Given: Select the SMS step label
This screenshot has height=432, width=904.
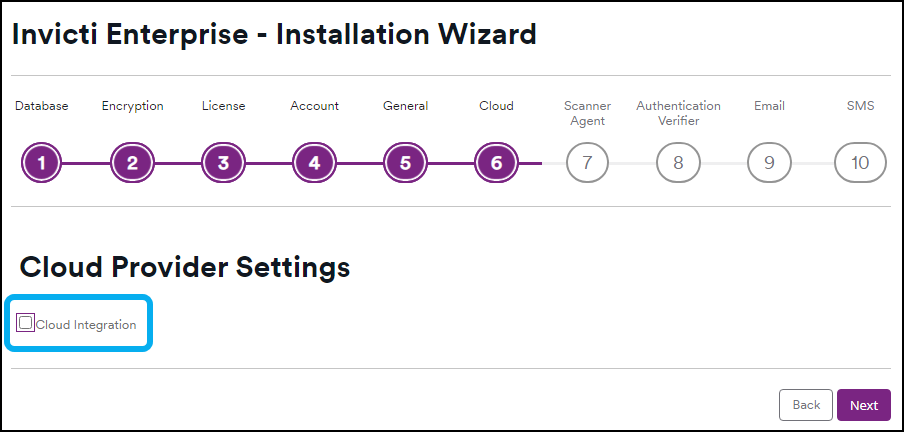Looking at the screenshot, I should (x=860, y=105).
